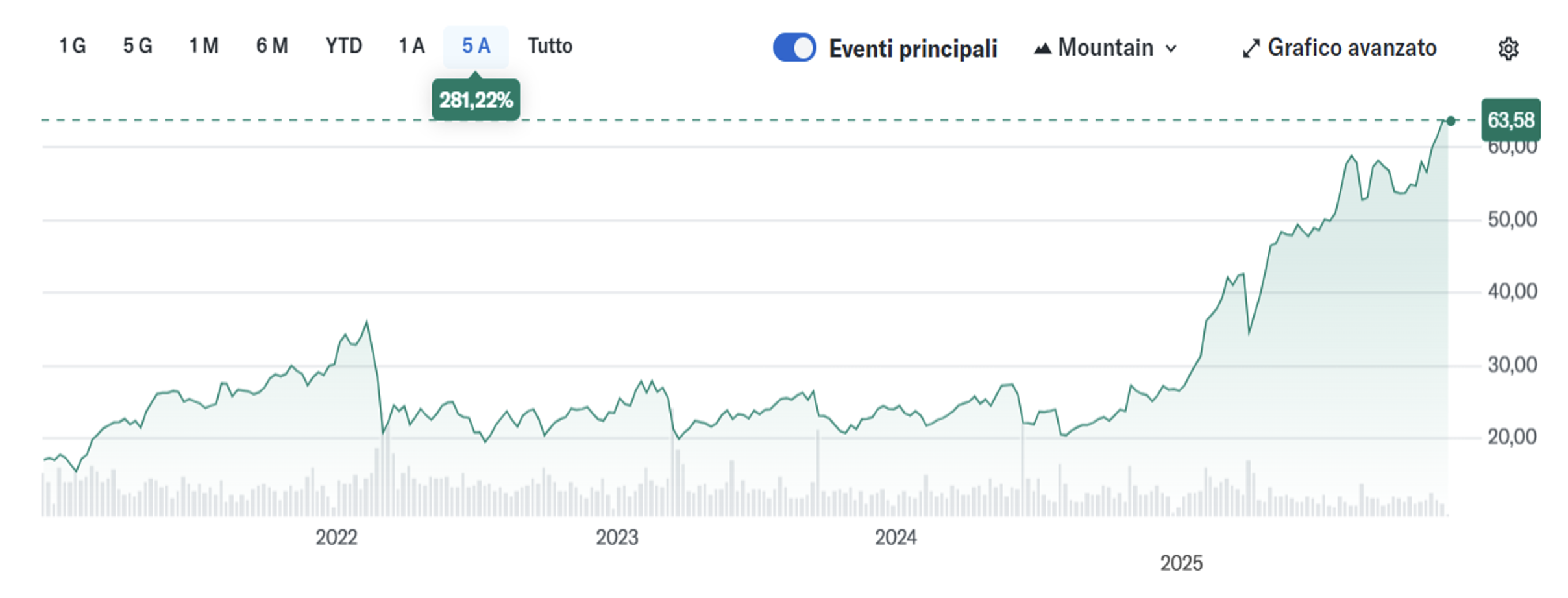Switch to the 6 M range
The width and height of the screenshot is (1568, 598).
pos(272,46)
